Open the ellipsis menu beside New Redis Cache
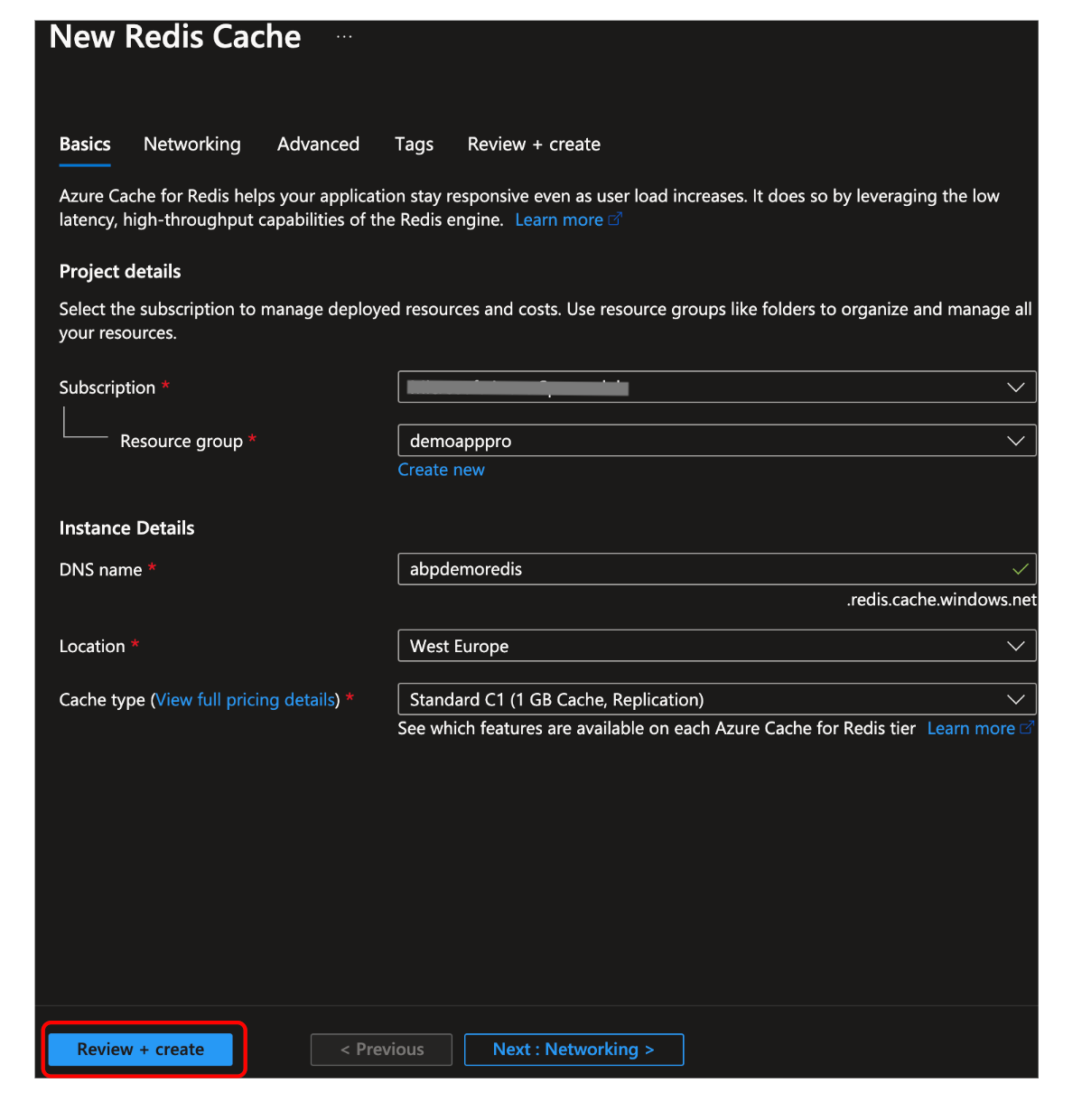The width and height of the screenshot is (1091, 1120). tap(344, 36)
